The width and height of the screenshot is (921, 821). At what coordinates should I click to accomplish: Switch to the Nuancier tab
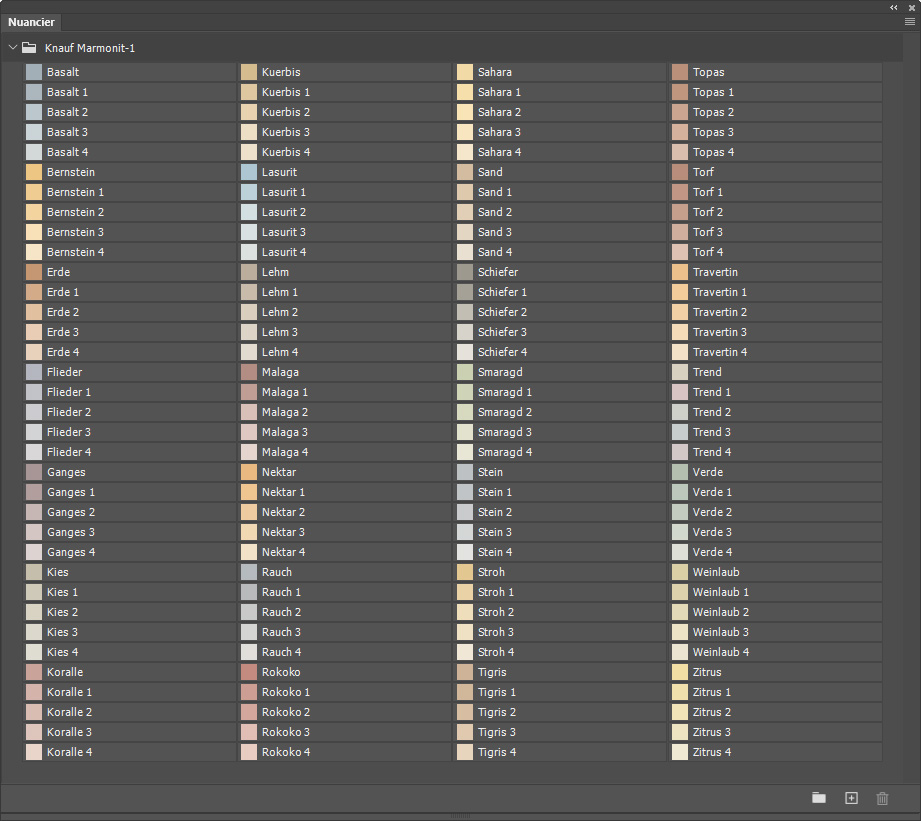click(31, 22)
